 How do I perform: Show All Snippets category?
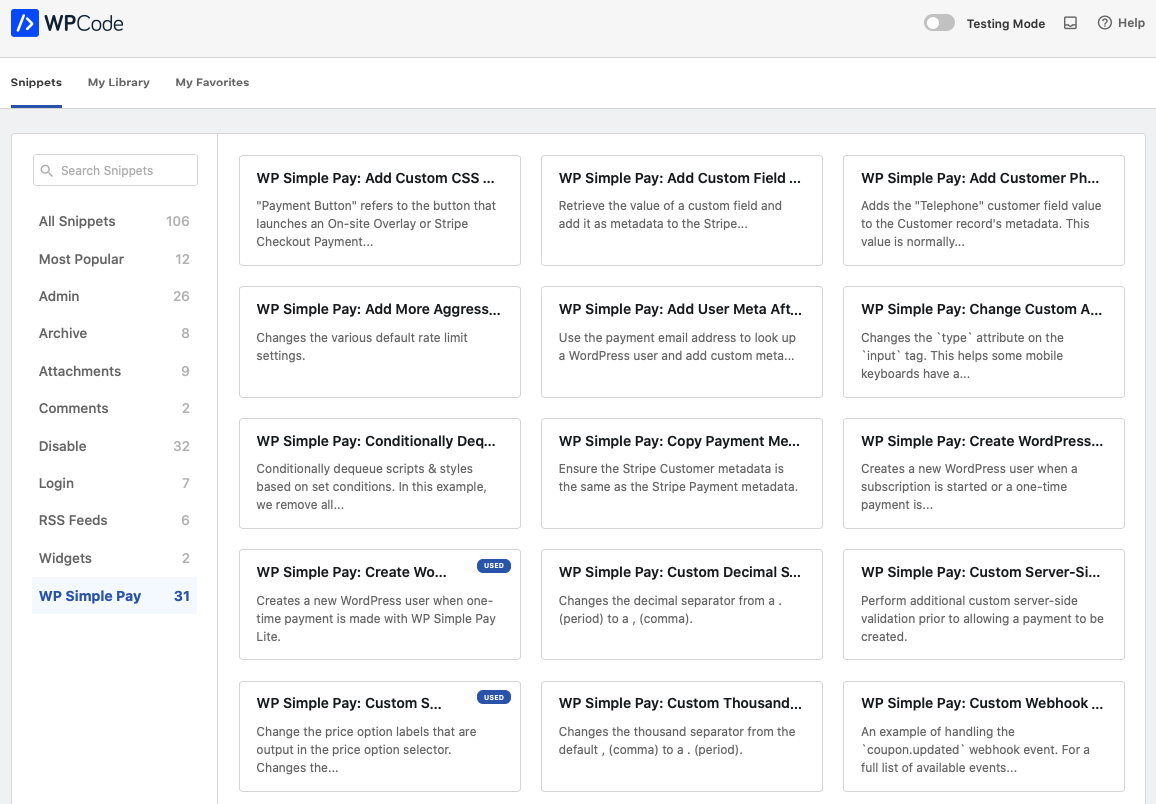tap(77, 221)
